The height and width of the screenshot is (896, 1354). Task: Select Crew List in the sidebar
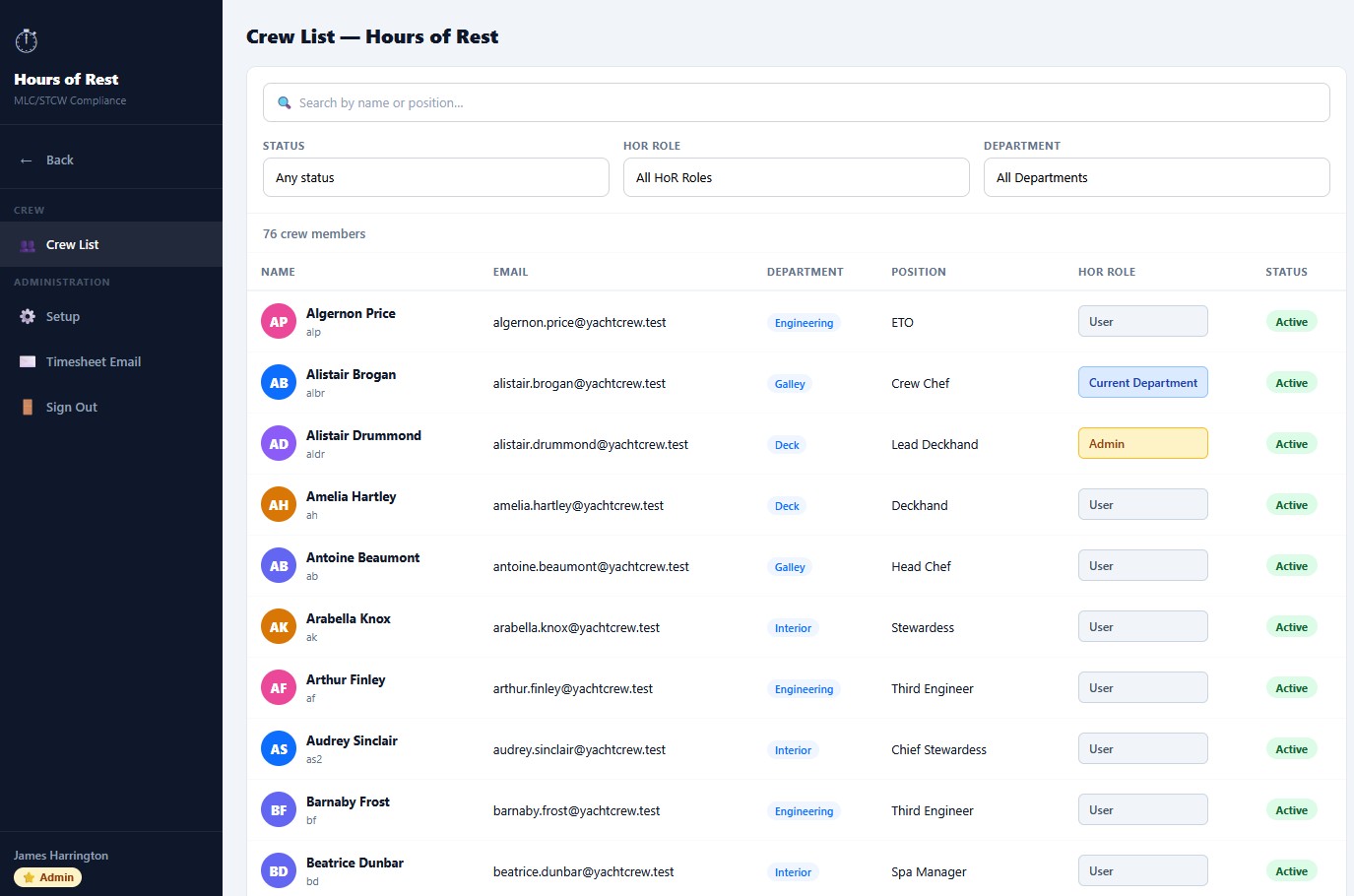click(x=111, y=245)
